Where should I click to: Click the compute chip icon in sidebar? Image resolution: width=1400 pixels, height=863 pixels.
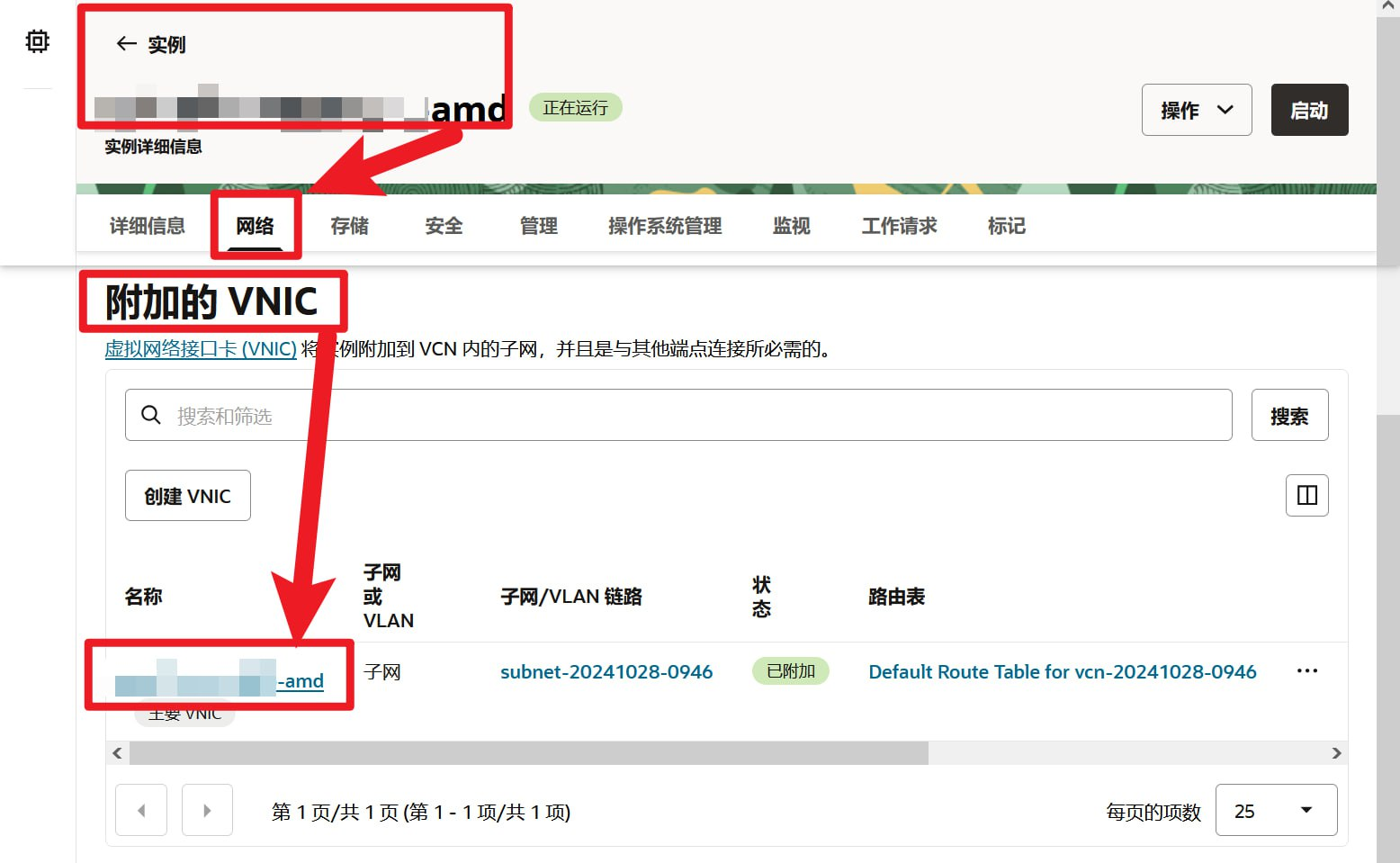37,41
